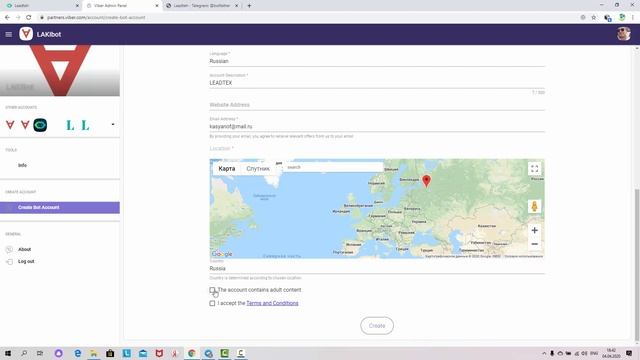Expand the other accounts list arrow

pos(113,124)
